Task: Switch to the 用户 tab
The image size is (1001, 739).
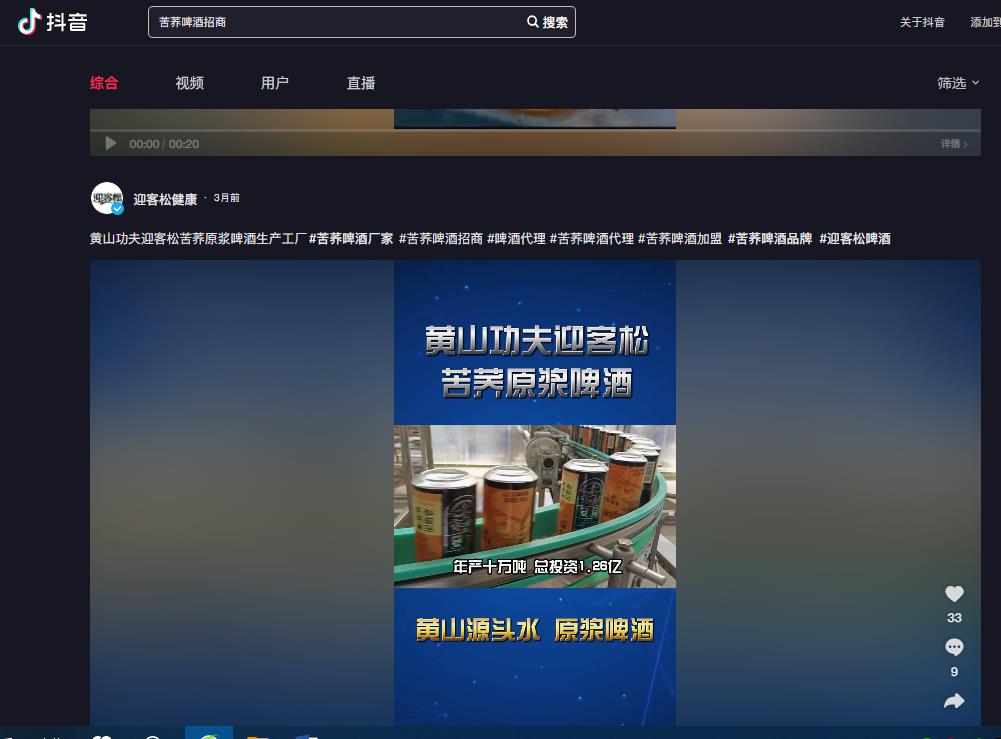Action: [275, 83]
